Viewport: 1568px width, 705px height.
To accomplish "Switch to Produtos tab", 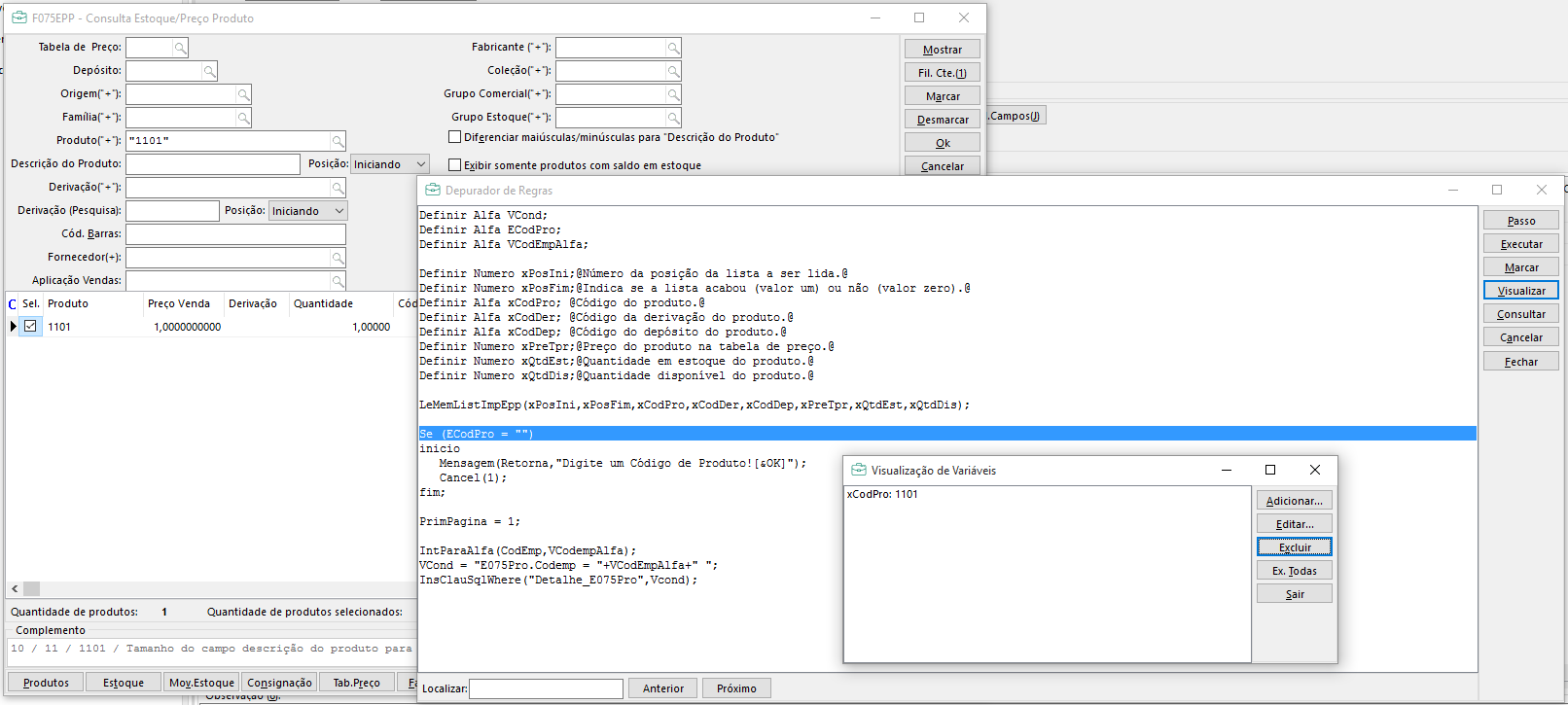I will point(46,683).
